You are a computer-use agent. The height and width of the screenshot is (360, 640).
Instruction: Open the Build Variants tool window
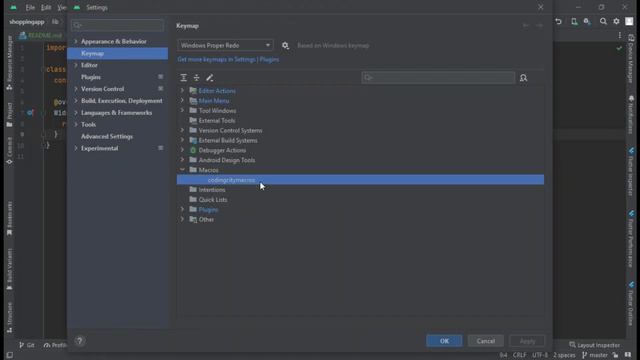[9, 269]
